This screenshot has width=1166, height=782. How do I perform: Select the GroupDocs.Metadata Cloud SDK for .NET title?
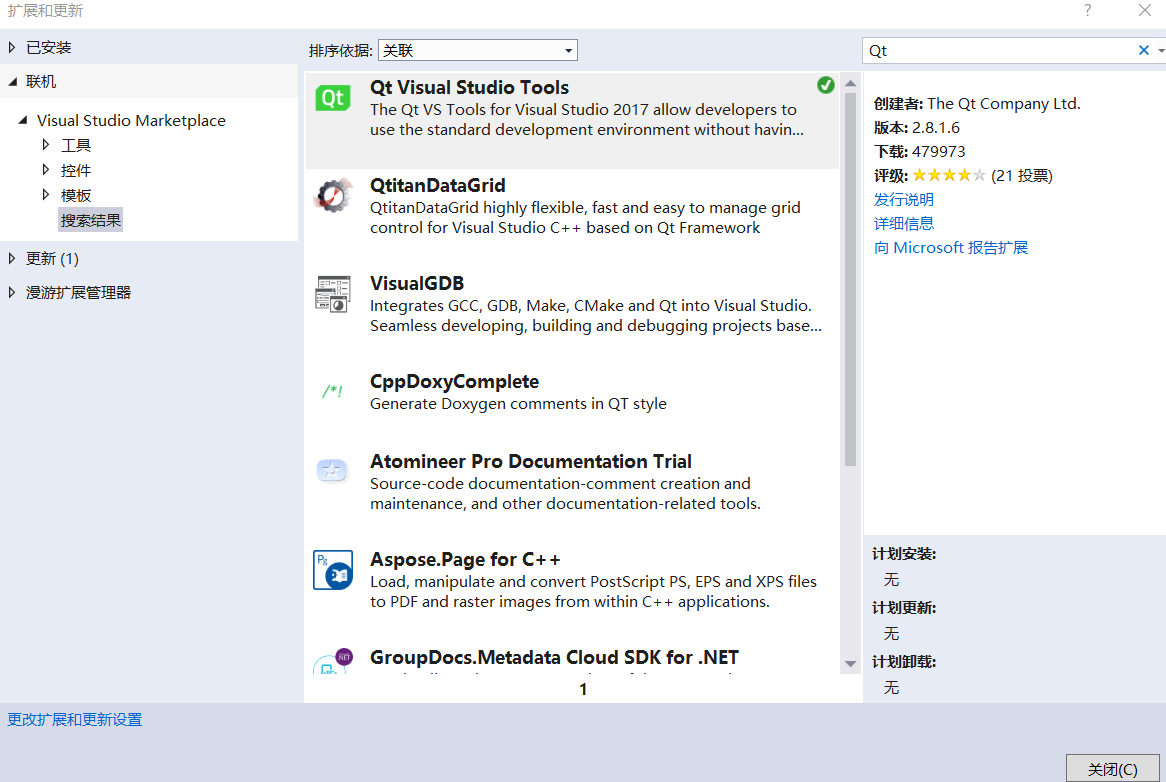click(x=555, y=657)
